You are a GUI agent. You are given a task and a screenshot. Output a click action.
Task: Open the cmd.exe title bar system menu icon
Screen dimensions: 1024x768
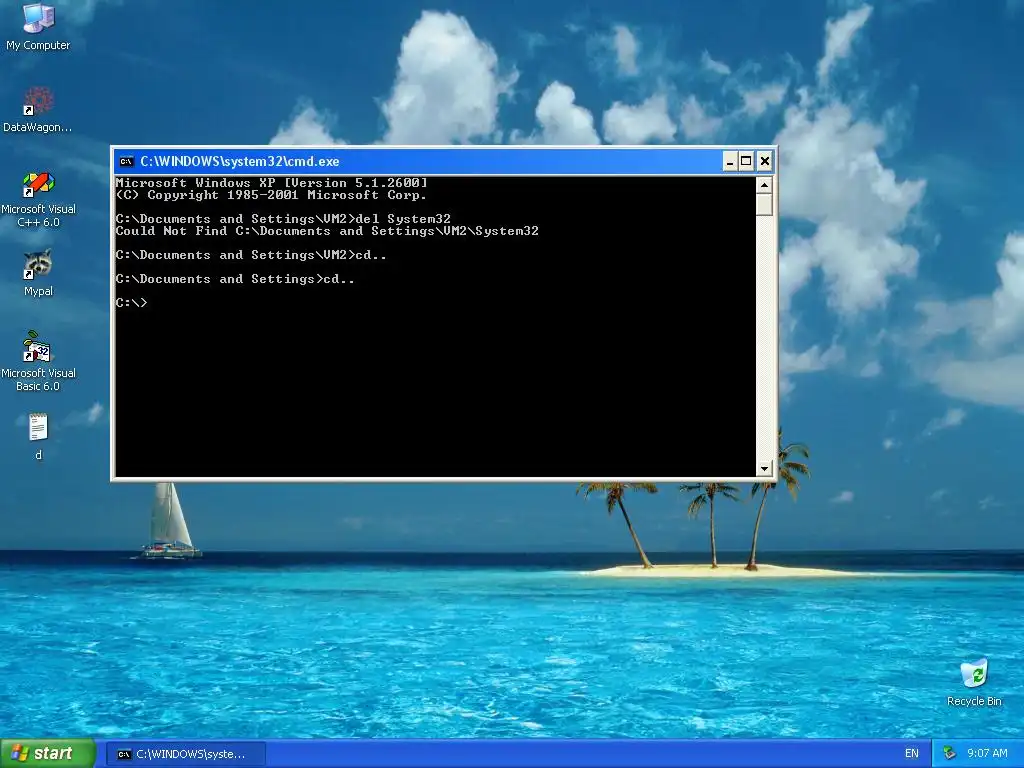tap(127, 161)
